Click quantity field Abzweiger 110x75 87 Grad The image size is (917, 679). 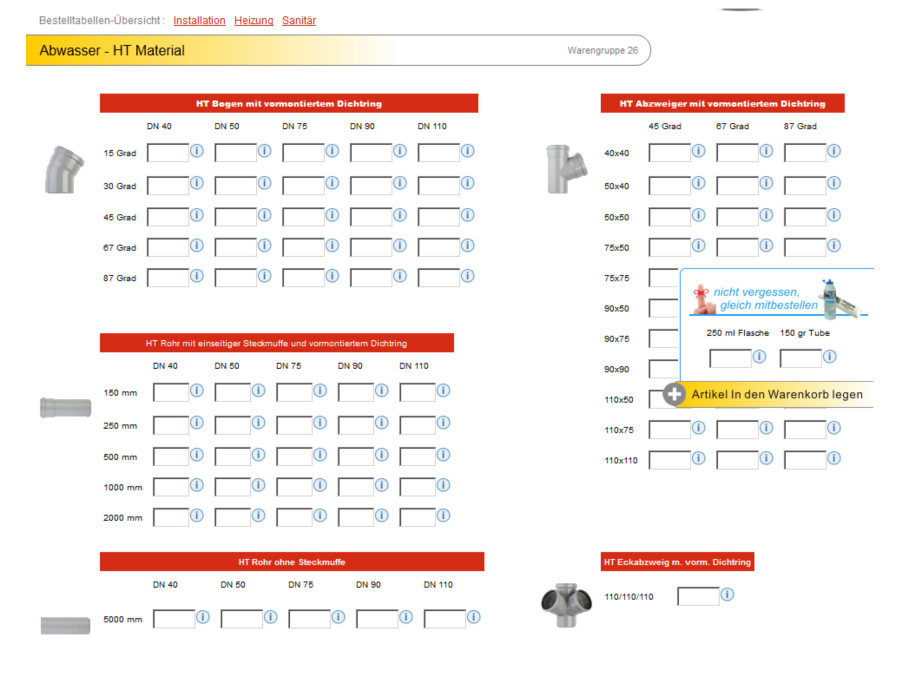(805, 430)
